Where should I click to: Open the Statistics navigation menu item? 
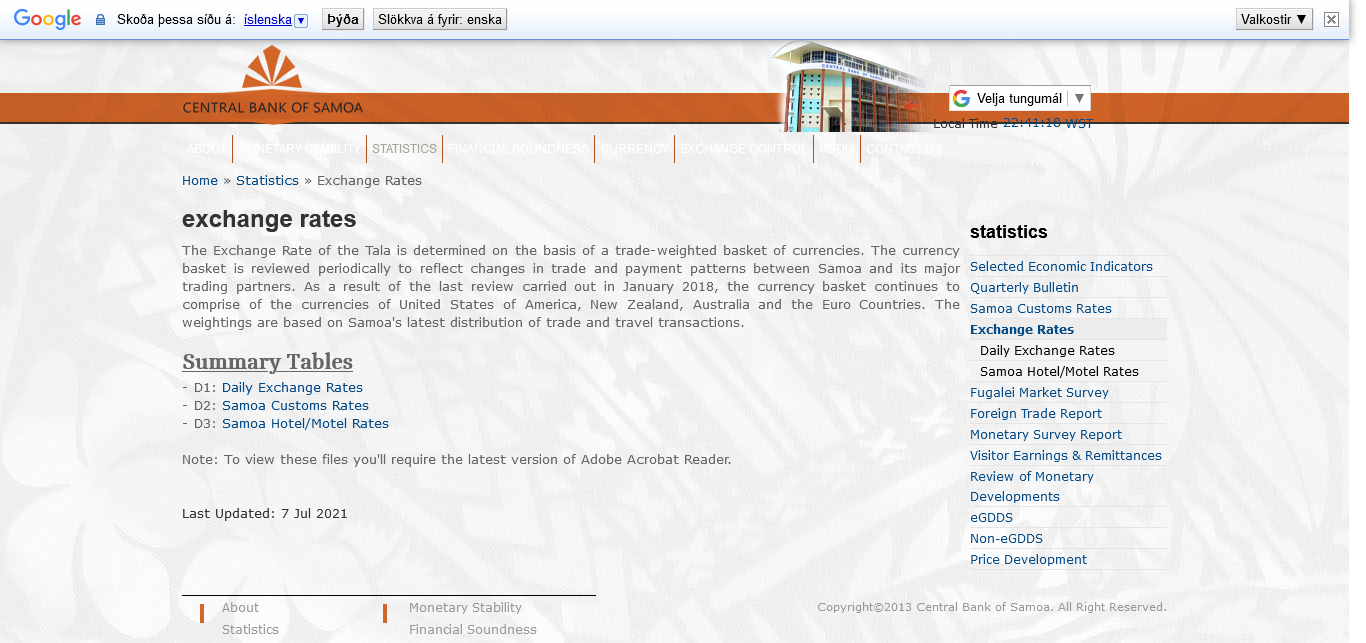[404, 149]
